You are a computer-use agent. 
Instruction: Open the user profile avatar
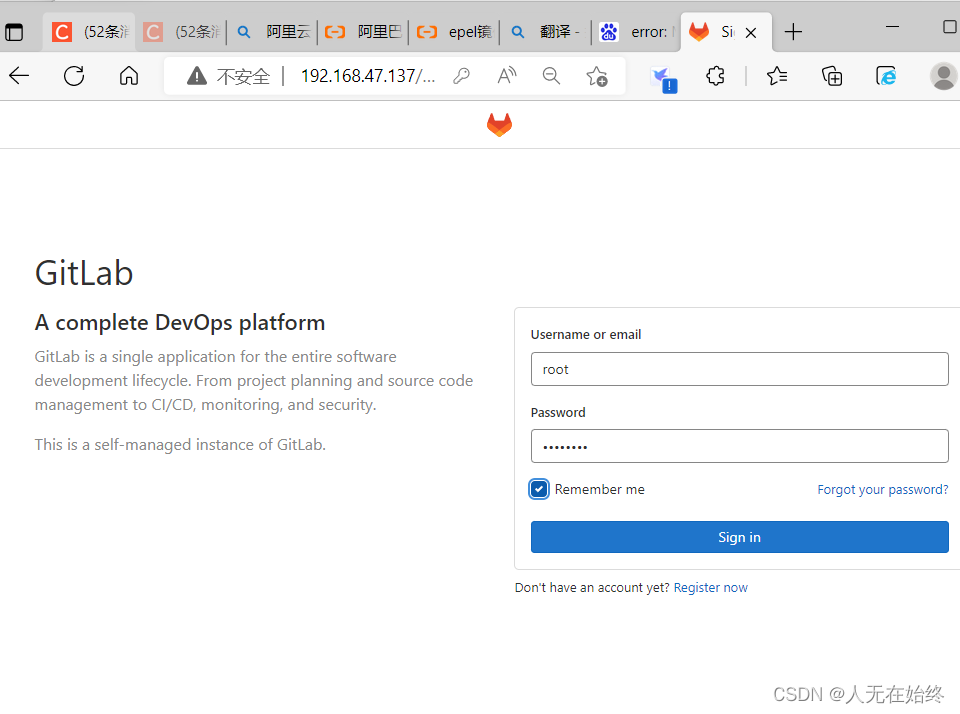[x=943, y=76]
